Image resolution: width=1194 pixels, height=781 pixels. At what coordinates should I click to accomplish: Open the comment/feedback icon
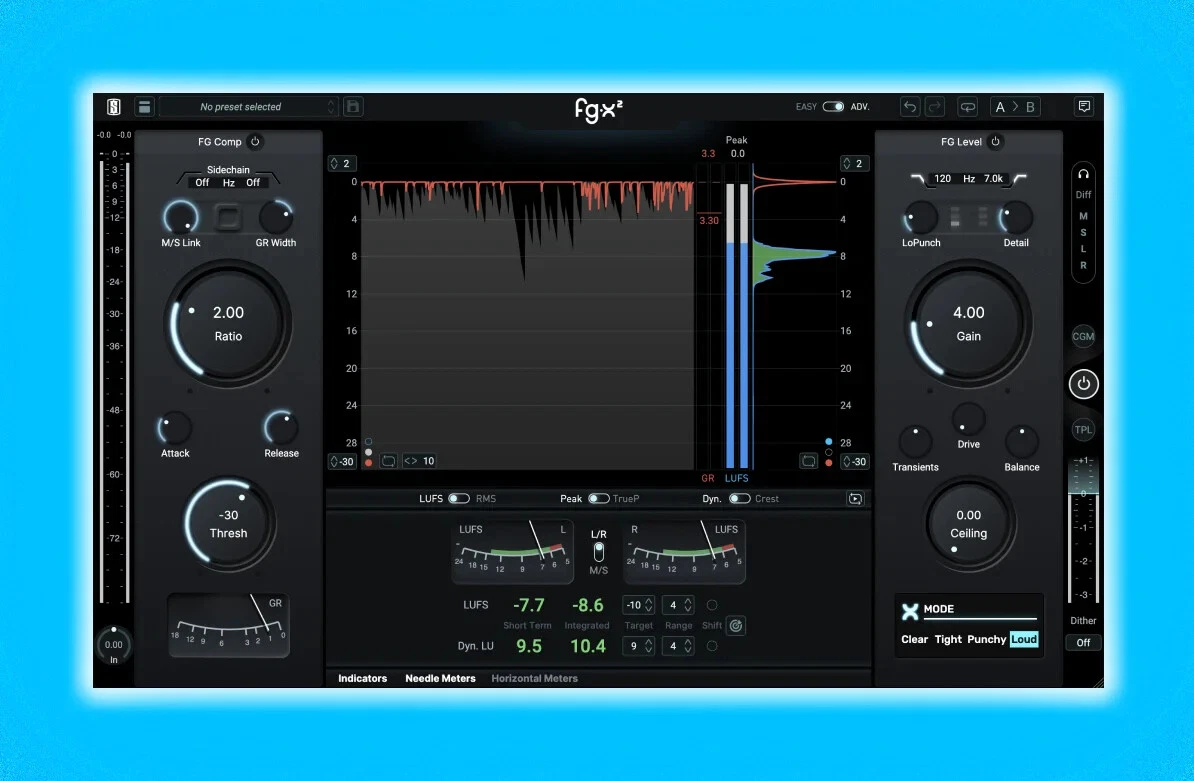pyautogui.click(x=1084, y=107)
